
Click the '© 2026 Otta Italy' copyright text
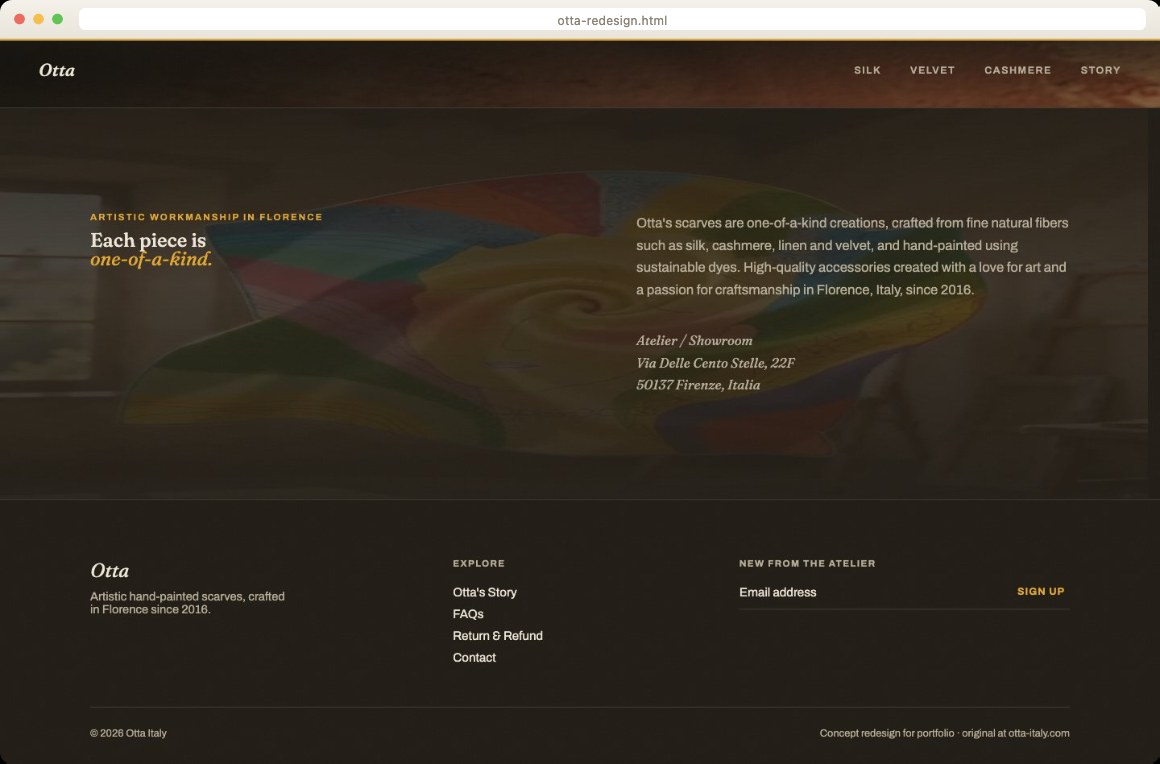[128, 734]
